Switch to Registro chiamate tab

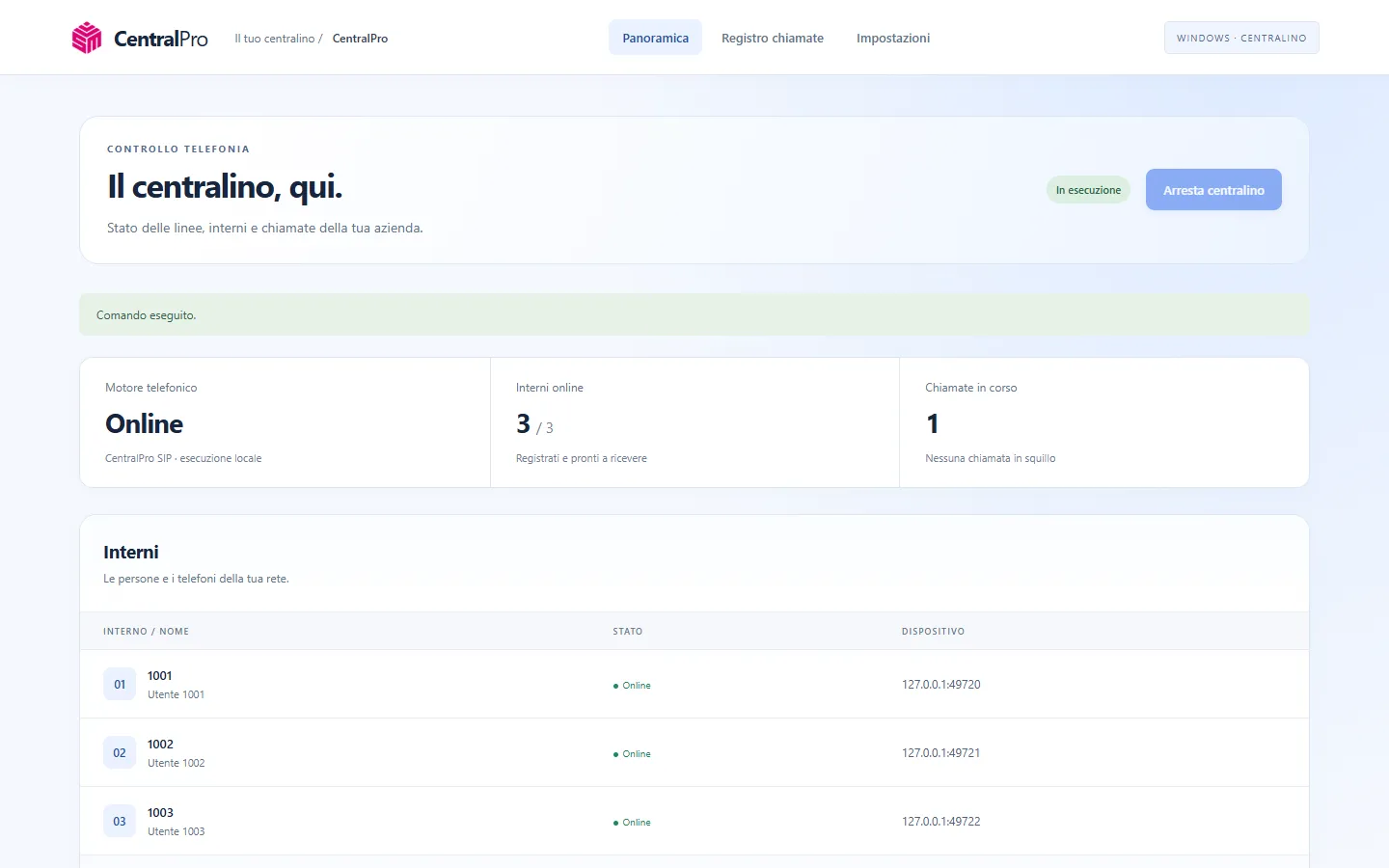773,38
